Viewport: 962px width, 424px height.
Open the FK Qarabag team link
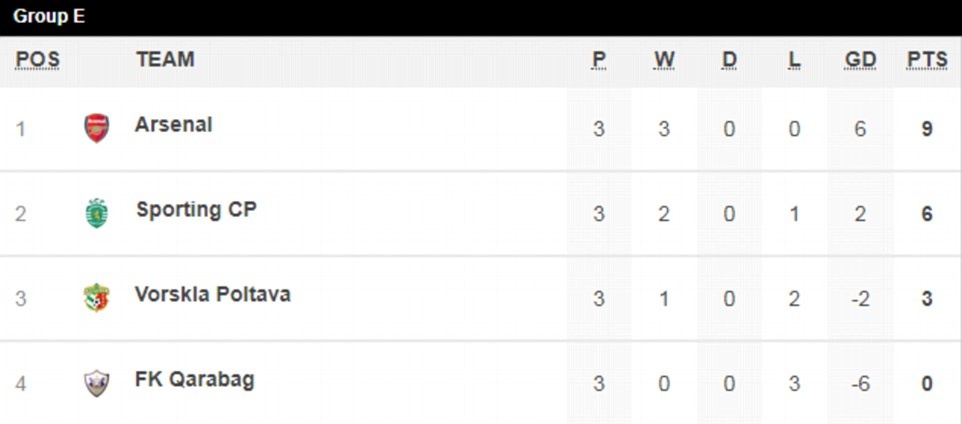tap(194, 380)
